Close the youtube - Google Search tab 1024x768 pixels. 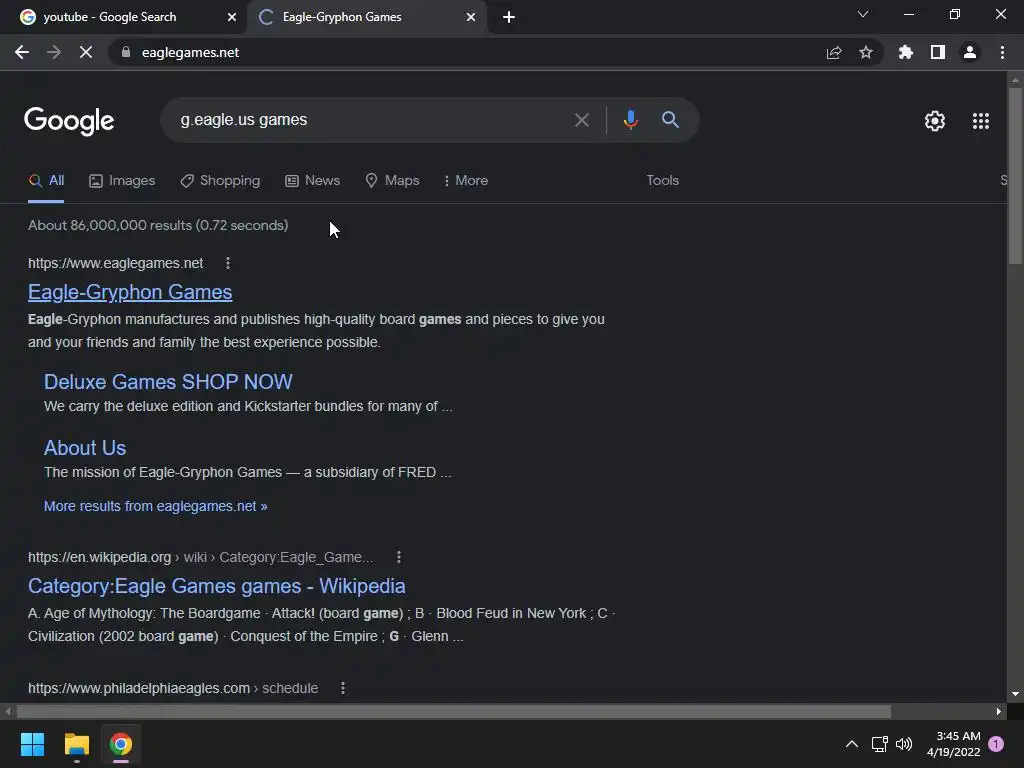(x=232, y=17)
